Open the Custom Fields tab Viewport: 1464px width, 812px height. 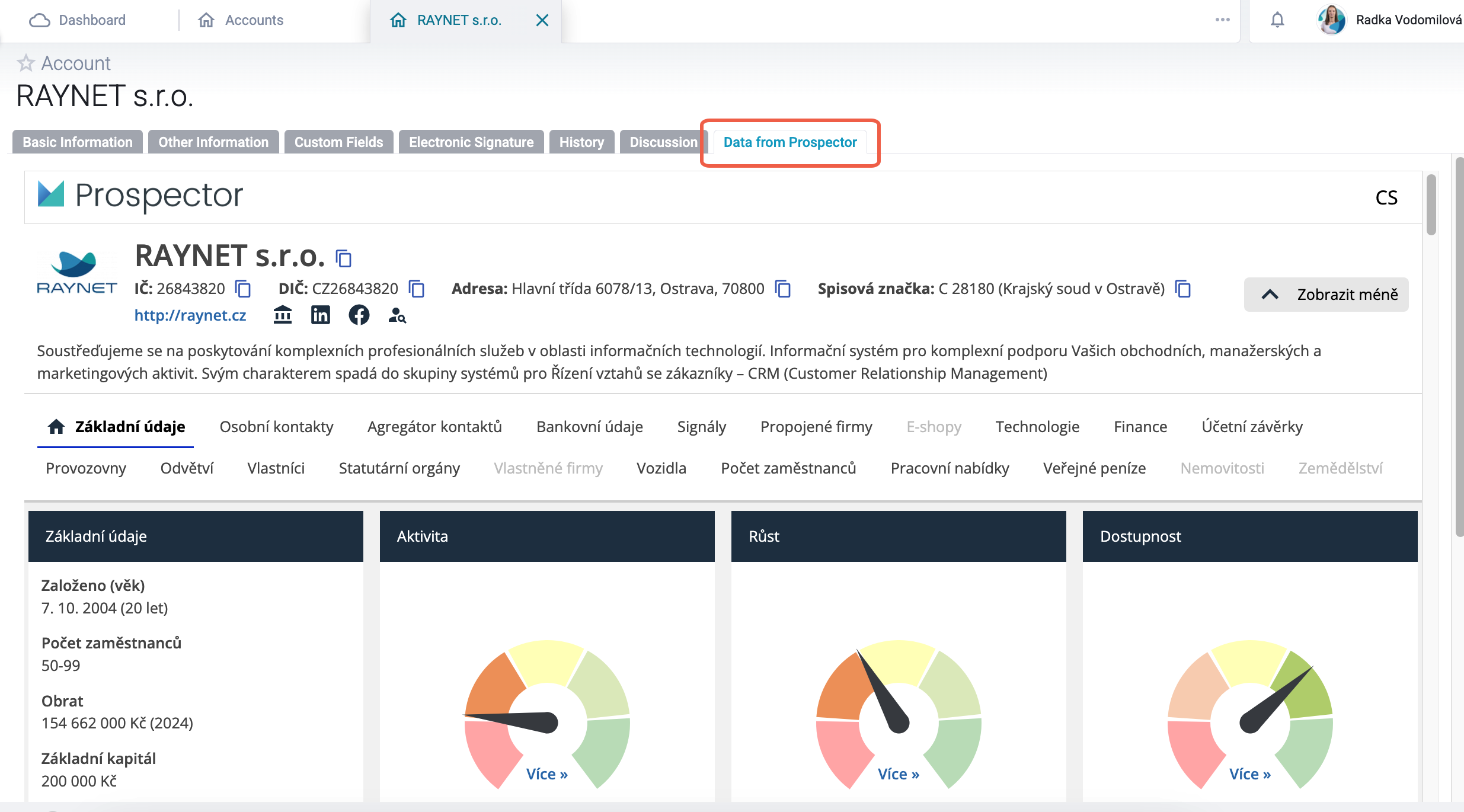click(339, 142)
